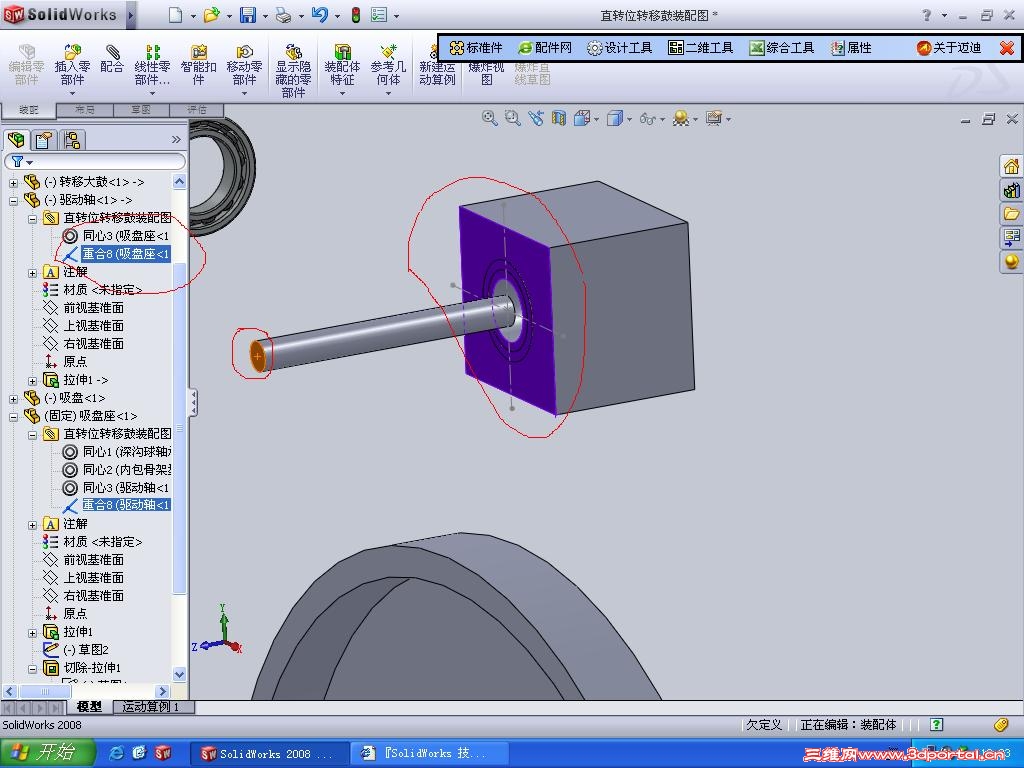Screen dimensions: 1024x768
Task: Open Internet Explorer quick launch icon
Action: click(116, 753)
